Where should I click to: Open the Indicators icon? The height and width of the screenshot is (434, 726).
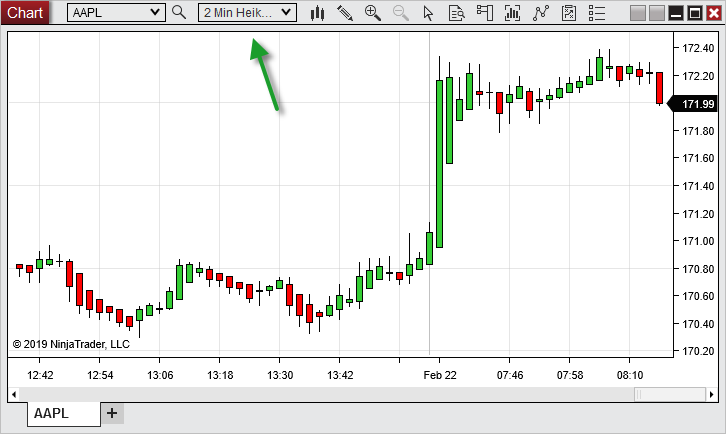[x=541, y=13]
